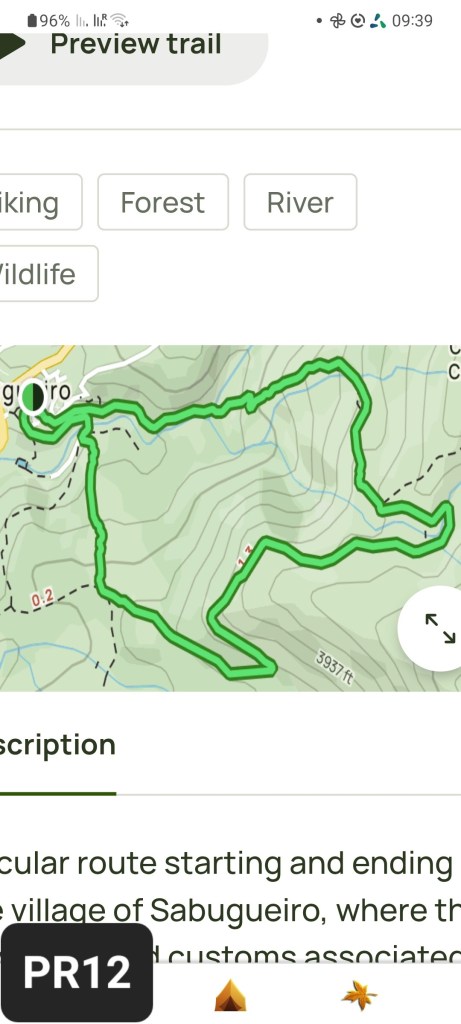Expand the trail map to fullscreen

(x=440, y=628)
